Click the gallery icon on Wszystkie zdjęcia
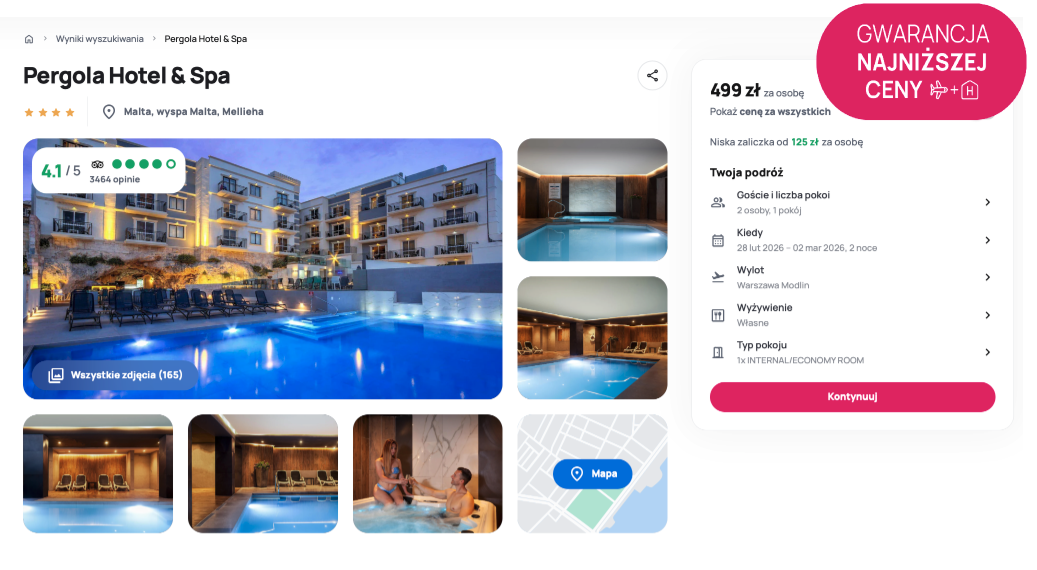The height and width of the screenshot is (570, 1037). tap(56, 375)
